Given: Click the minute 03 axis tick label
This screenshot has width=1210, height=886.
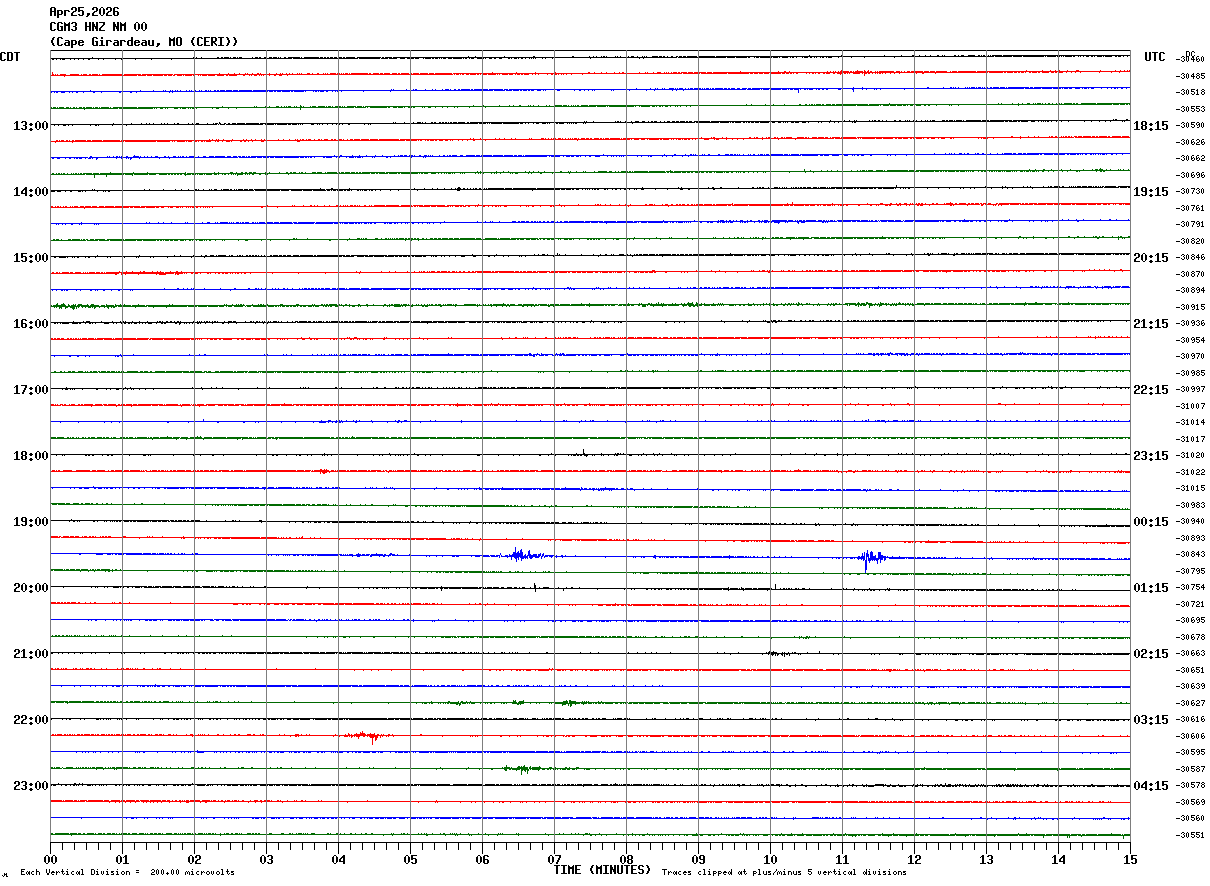Looking at the screenshot, I should point(266,859).
